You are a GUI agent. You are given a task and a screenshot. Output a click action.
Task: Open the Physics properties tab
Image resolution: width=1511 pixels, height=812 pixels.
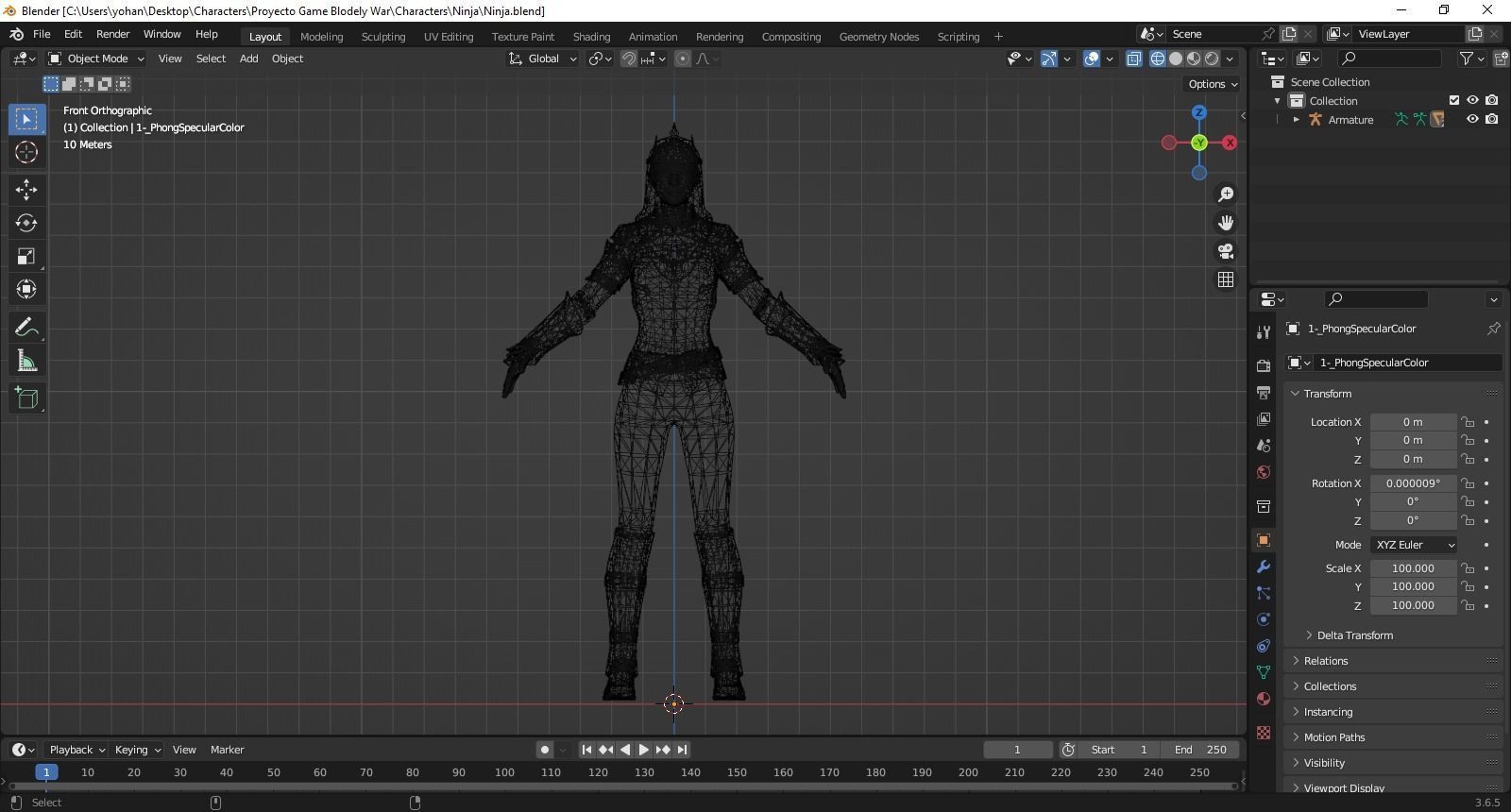point(1264,619)
